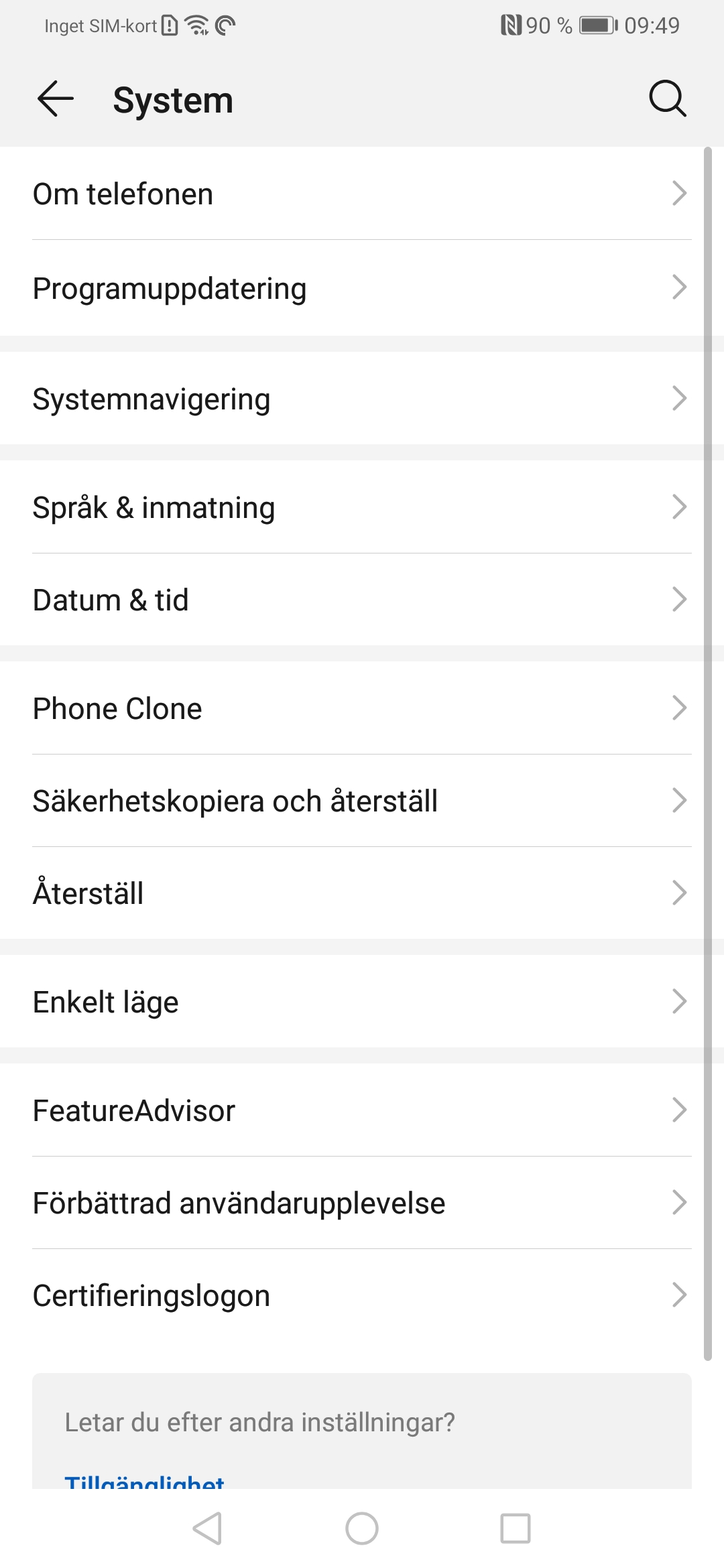Open the search magnifier icon
The width and height of the screenshot is (724, 1568).
tap(667, 99)
